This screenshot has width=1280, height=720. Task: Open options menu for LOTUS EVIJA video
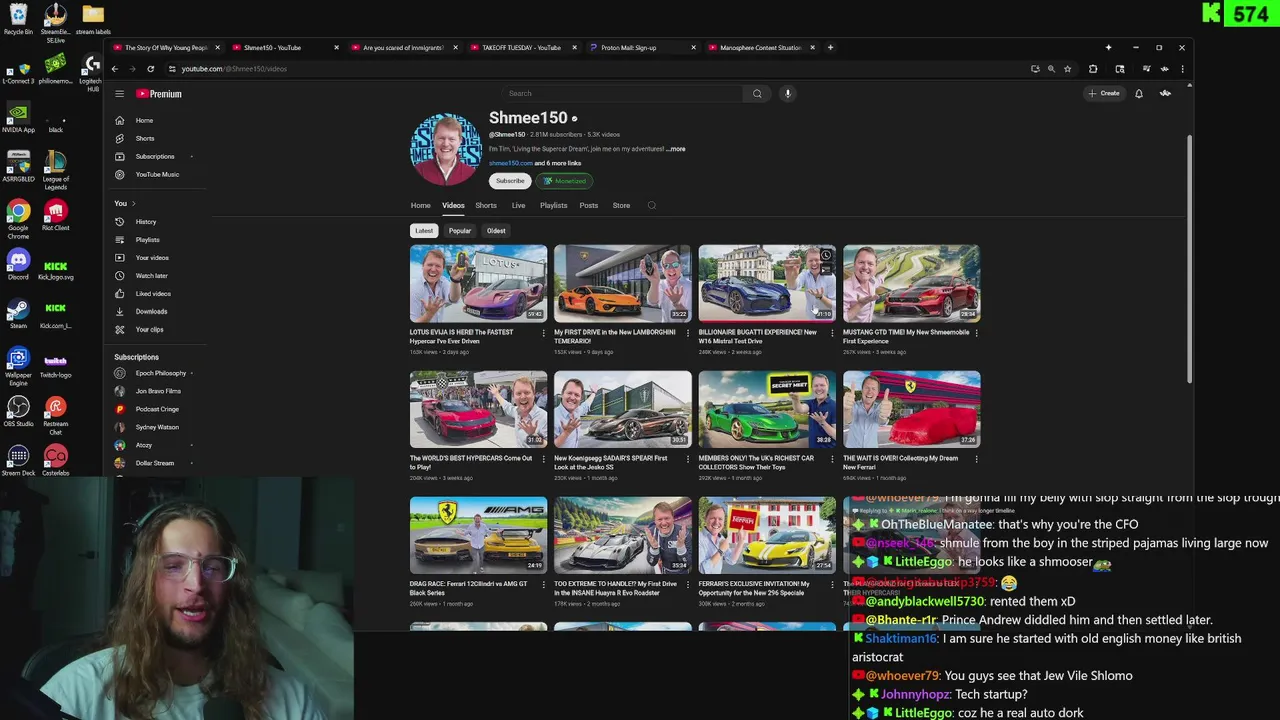pyautogui.click(x=544, y=333)
